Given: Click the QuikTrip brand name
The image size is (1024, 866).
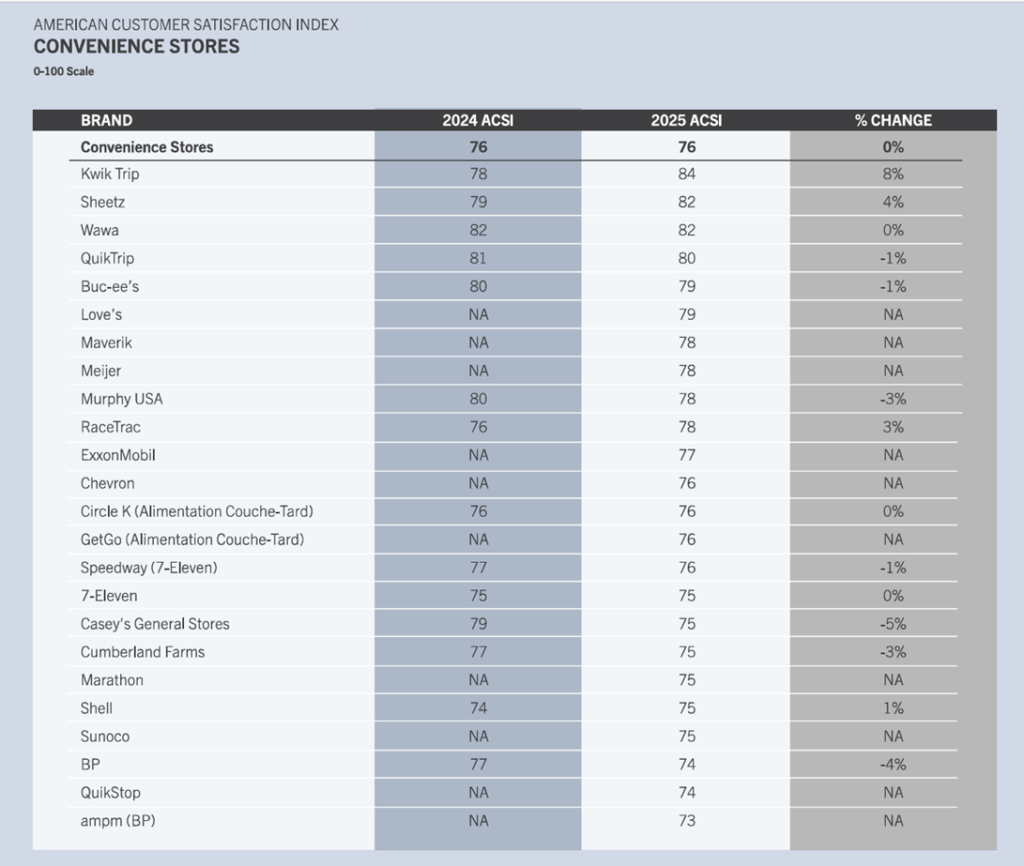Looking at the screenshot, I should pos(107,258).
